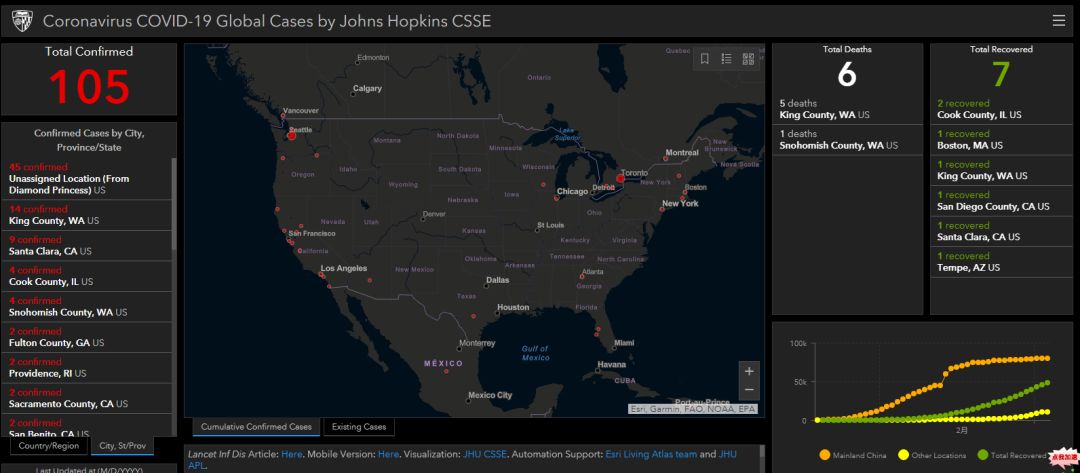This screenshot has height=473, width=1080.
Task: Open the Mobile Version 'Here' link
Action: [x=388, y=454]
